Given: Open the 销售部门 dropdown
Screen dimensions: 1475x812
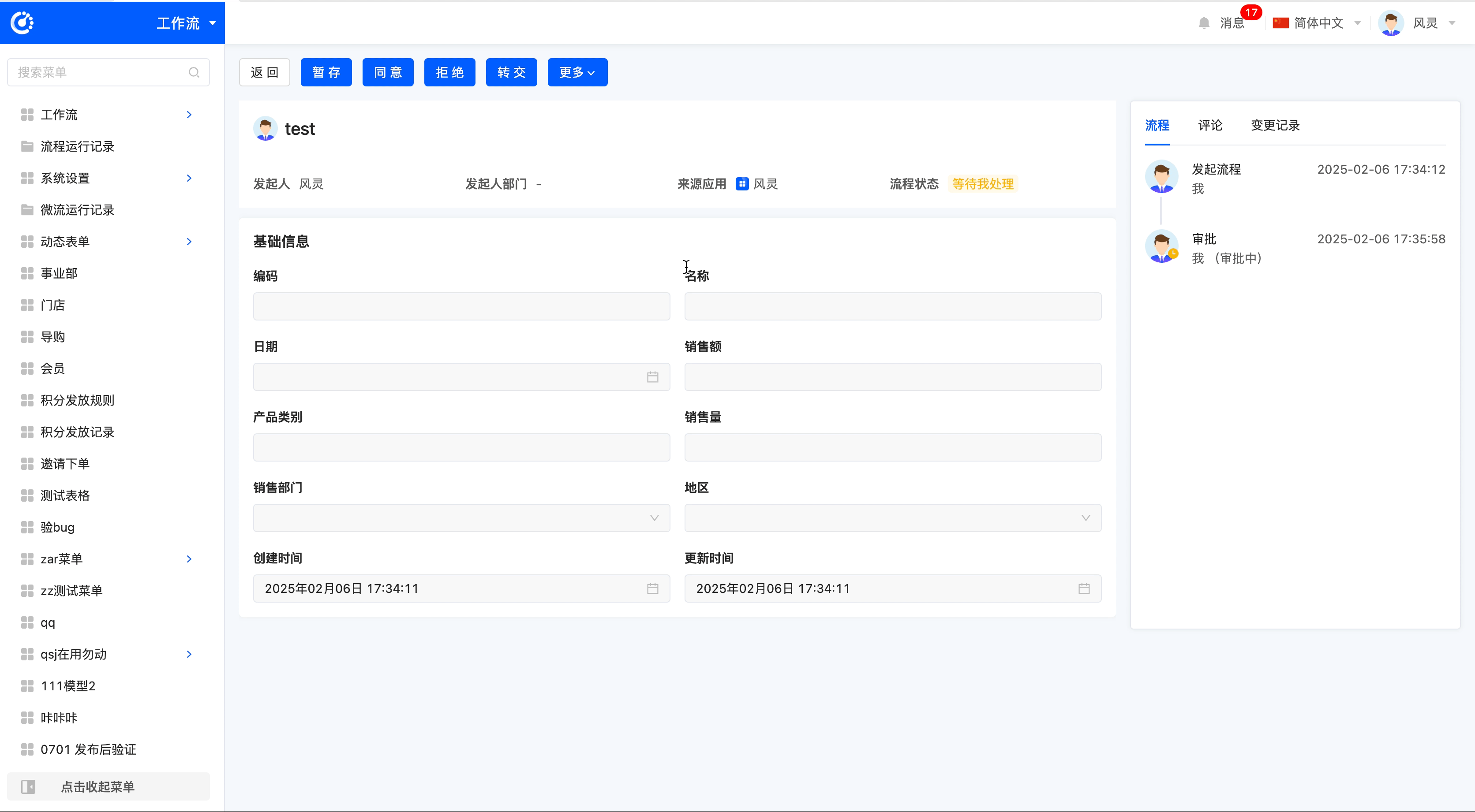Looking at the screenshot, I should [x=461, y=517].
